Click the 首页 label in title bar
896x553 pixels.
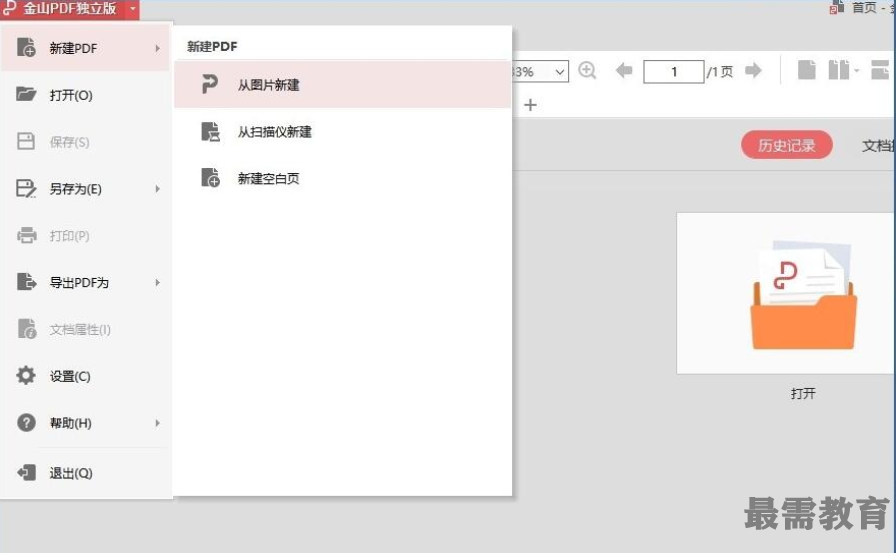coord(864,7)
